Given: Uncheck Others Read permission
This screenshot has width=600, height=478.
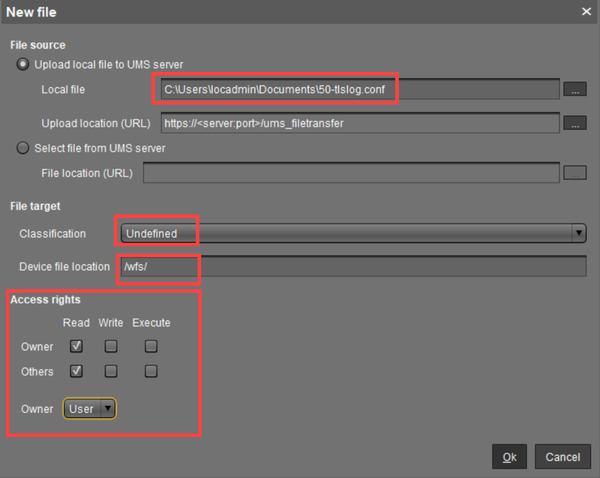Looking at the screenshot, I should (76, 371).
